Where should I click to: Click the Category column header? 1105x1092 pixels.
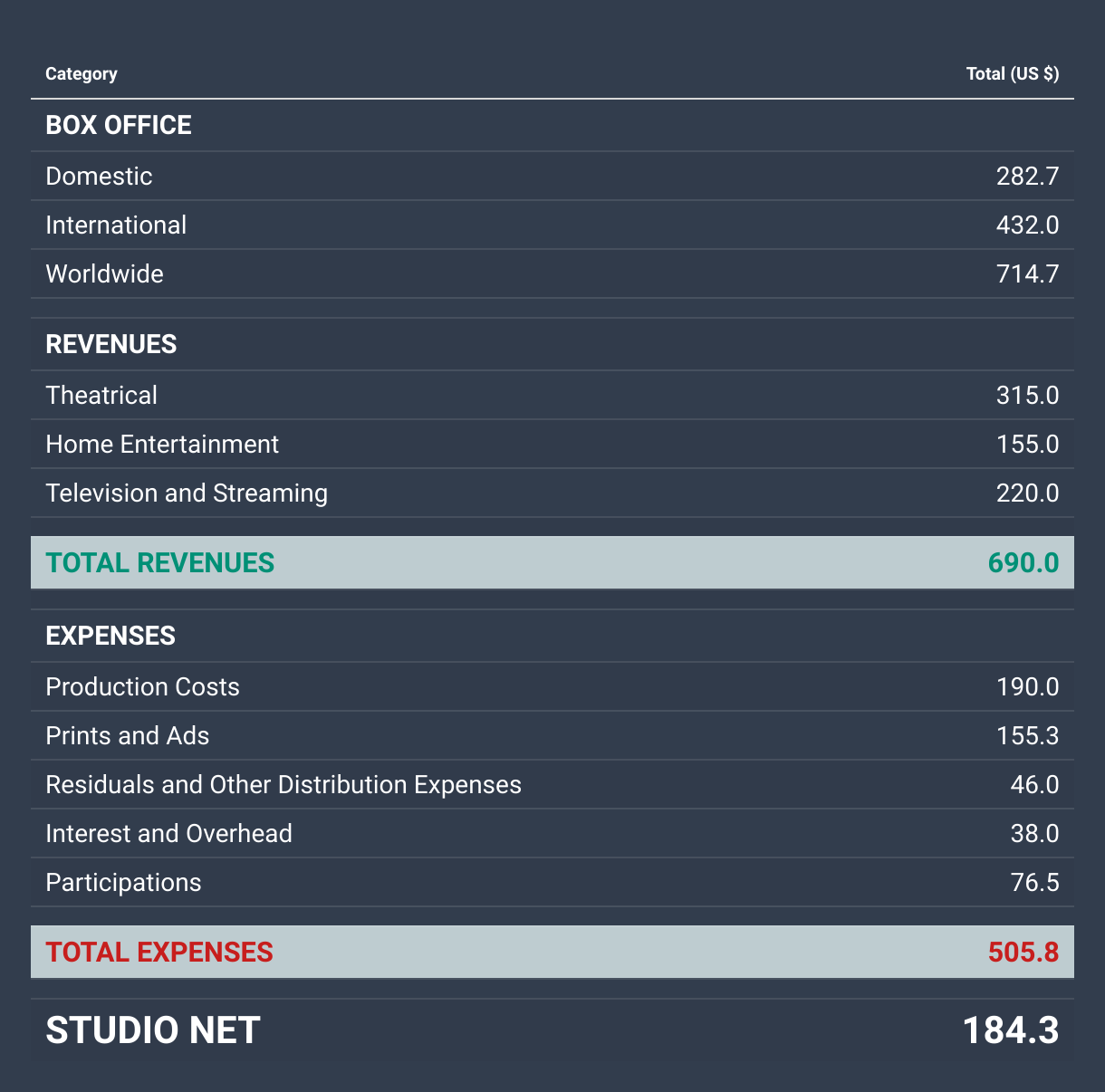pyautogui.click(x=82, y=74)
